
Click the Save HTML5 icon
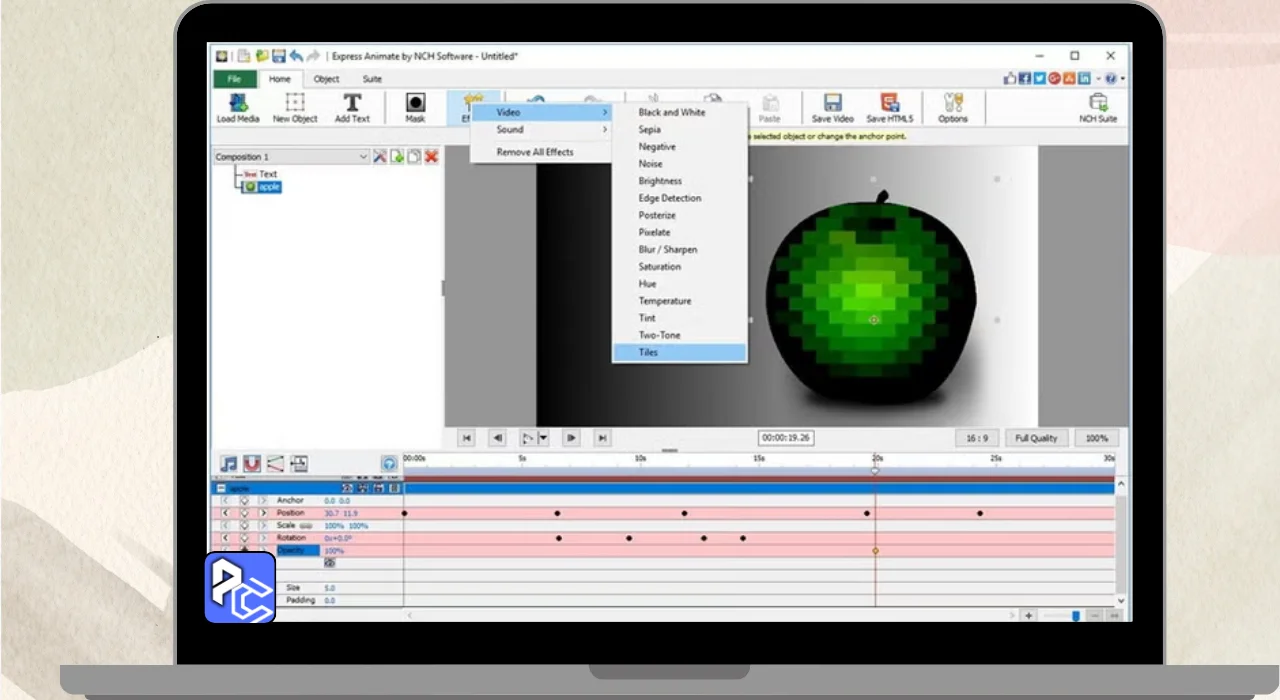pyautogui.click(x=889, y=106)
